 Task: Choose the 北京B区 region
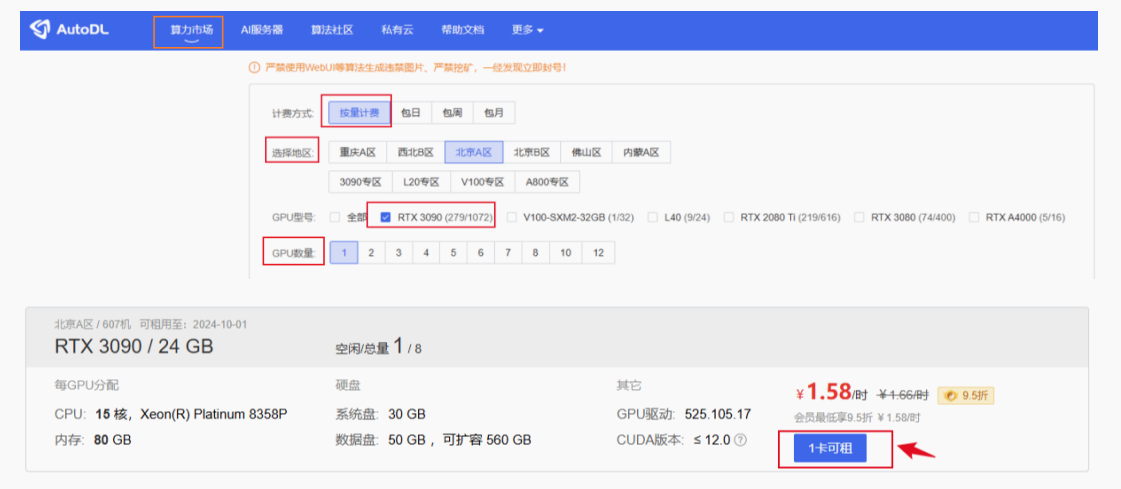click(x=532, y=152)
